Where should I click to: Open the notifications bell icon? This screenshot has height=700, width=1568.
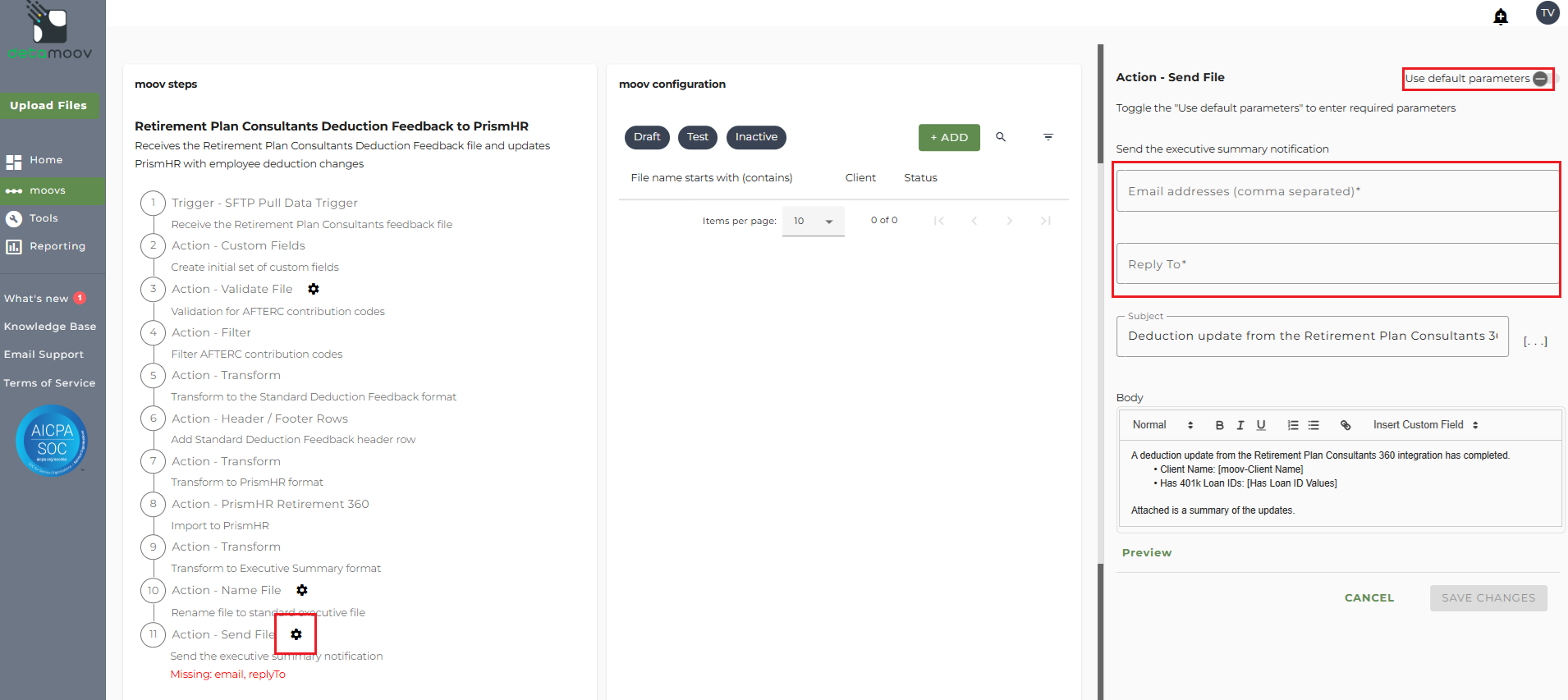pos(1501,16)
